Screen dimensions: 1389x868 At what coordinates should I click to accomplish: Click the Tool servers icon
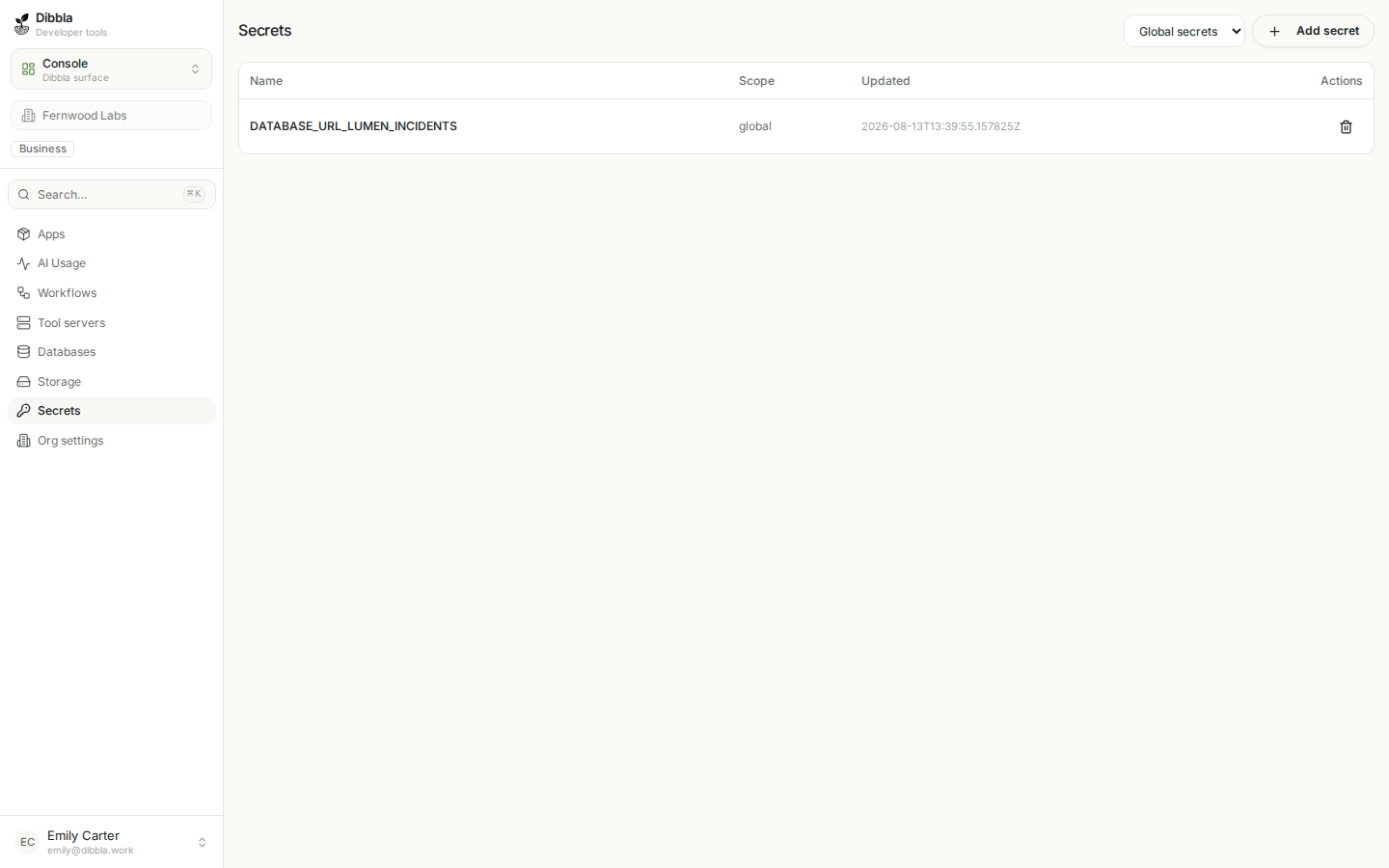(x=24, y=323)
